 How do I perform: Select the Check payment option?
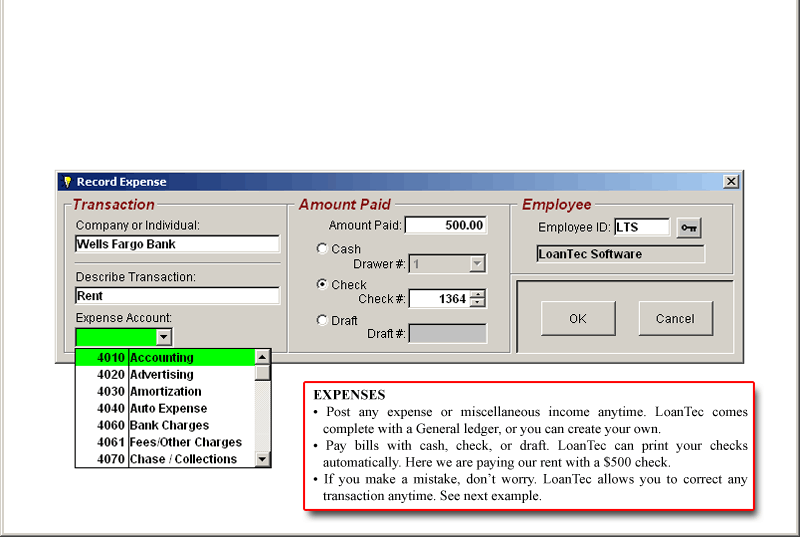click(x=322, y=284)
